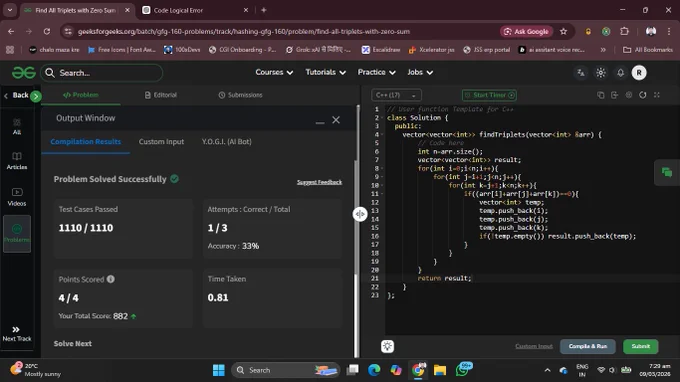Collapse code fold arrow at line 11

(382, 194)
